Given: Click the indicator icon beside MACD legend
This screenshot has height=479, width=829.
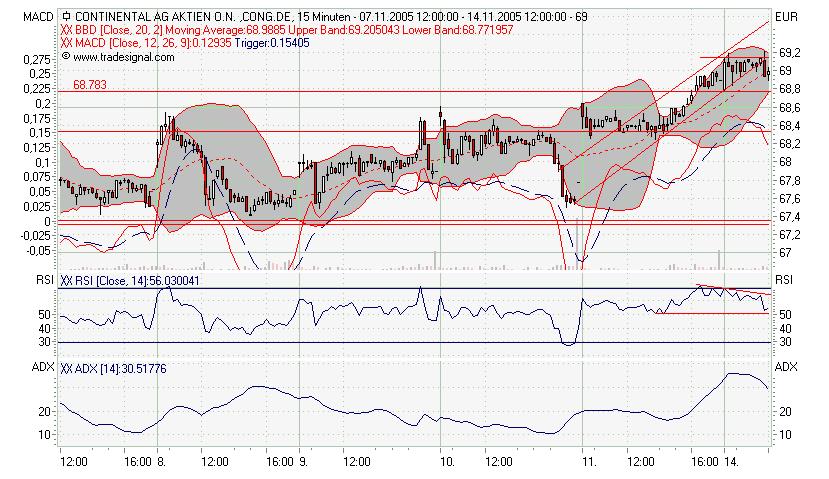Looking at the screenshot, I should (67, 44).
